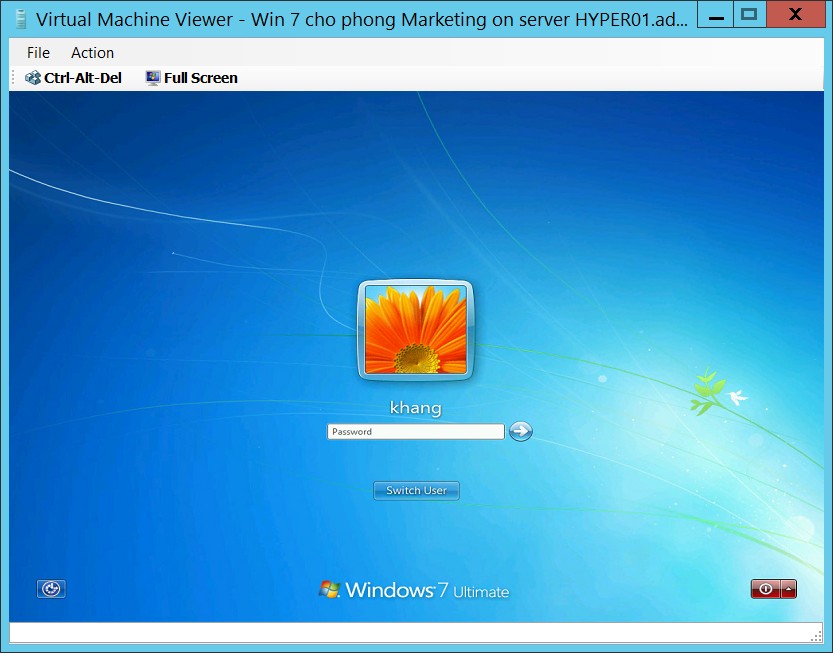Click the toolbar drag handle

tap(13, 78)
